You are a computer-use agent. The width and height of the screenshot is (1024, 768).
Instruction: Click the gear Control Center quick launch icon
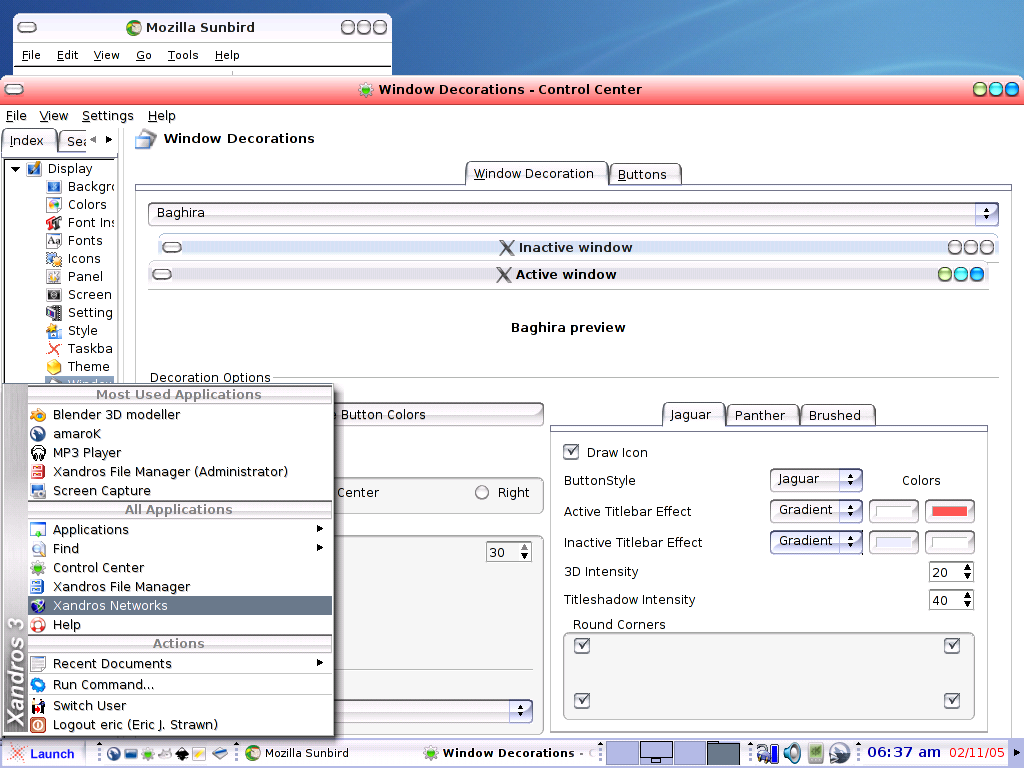point(148,754)
